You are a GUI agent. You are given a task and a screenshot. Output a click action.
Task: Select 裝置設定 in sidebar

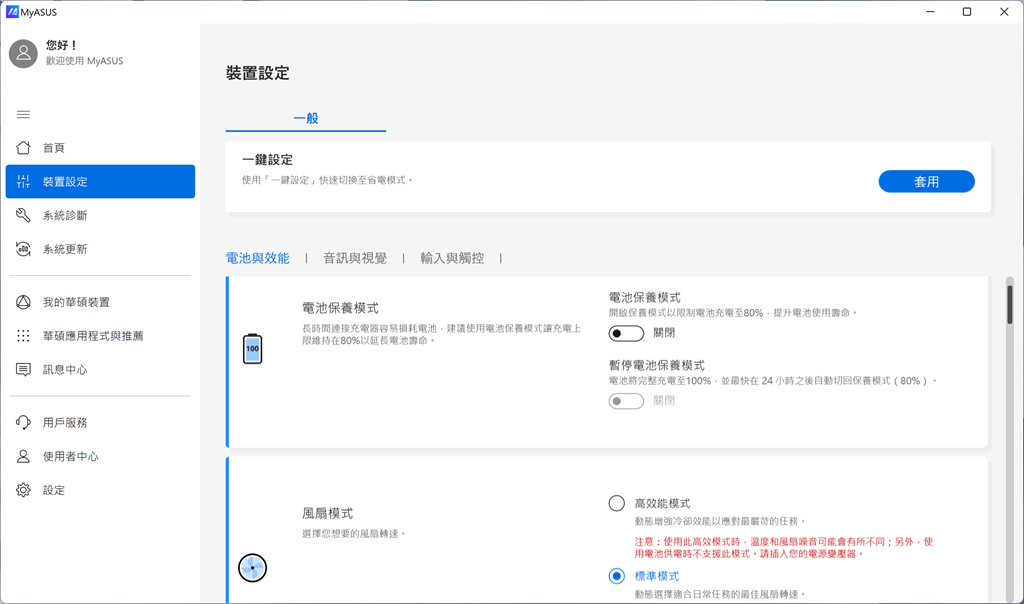(x=100, y=182)
